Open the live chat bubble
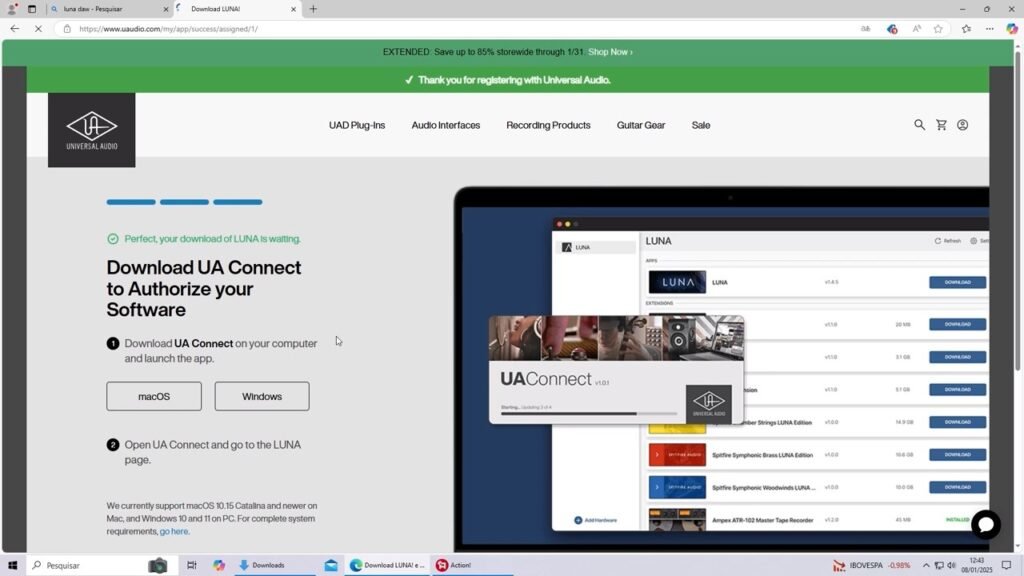 [985, 524]
